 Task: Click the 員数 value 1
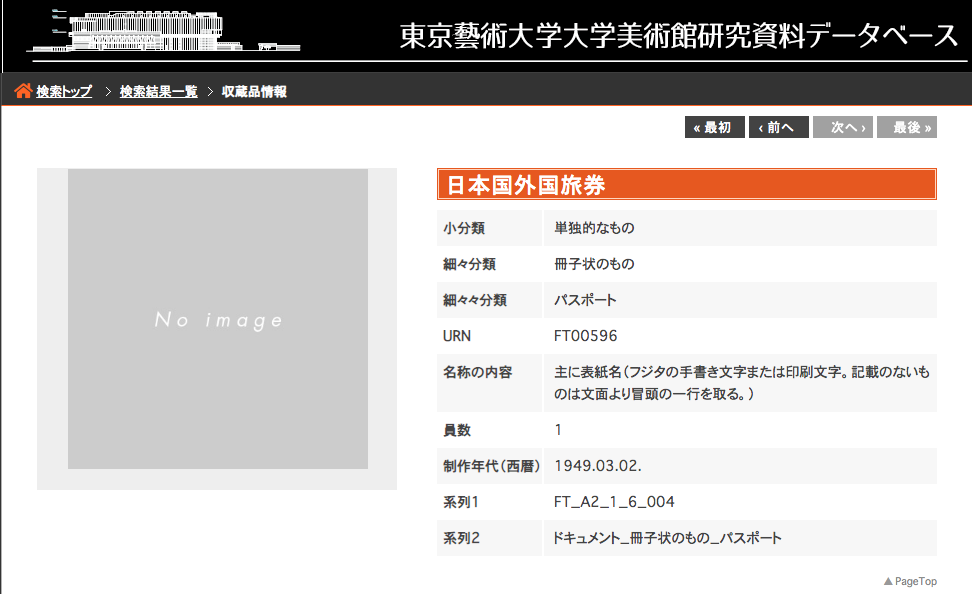click(x=558, y=430)
